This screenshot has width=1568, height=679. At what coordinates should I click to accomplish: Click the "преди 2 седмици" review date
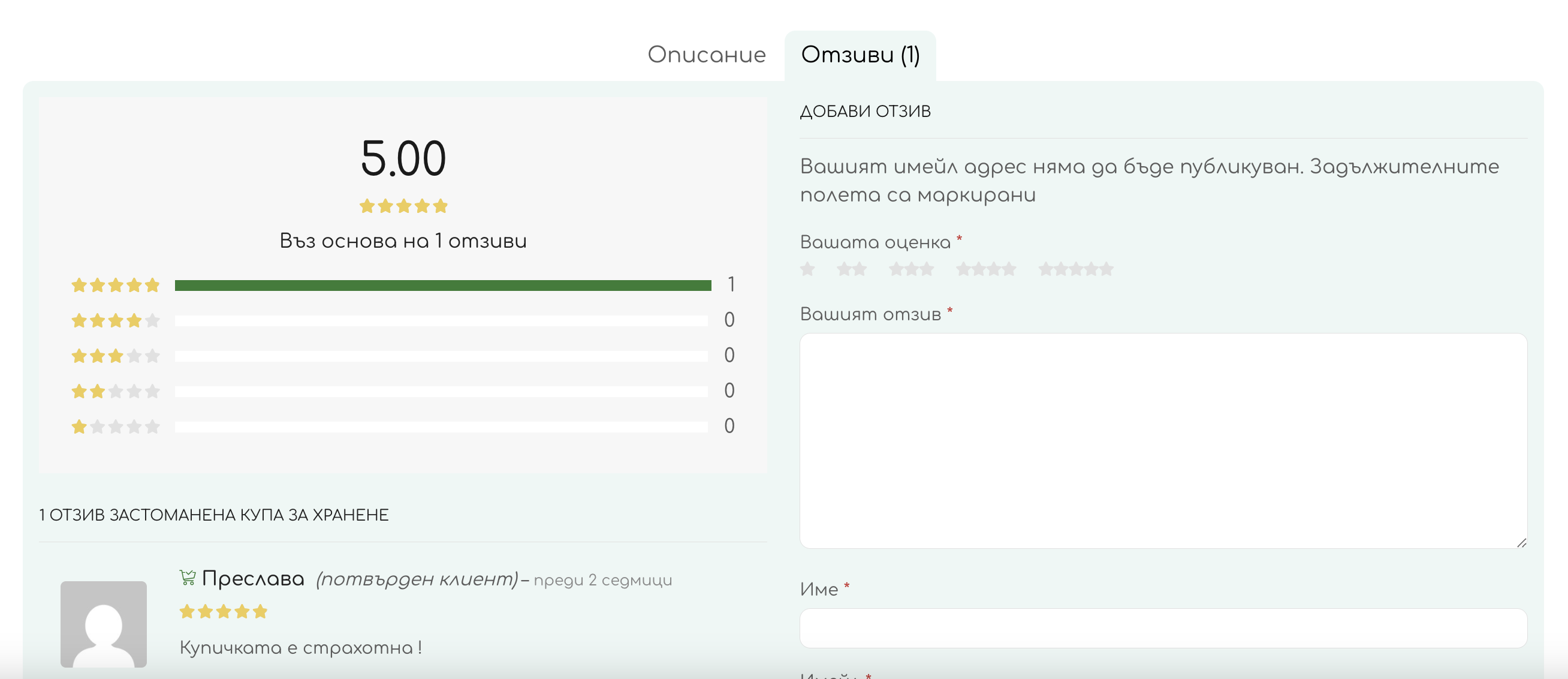click(x=602, y=580)
